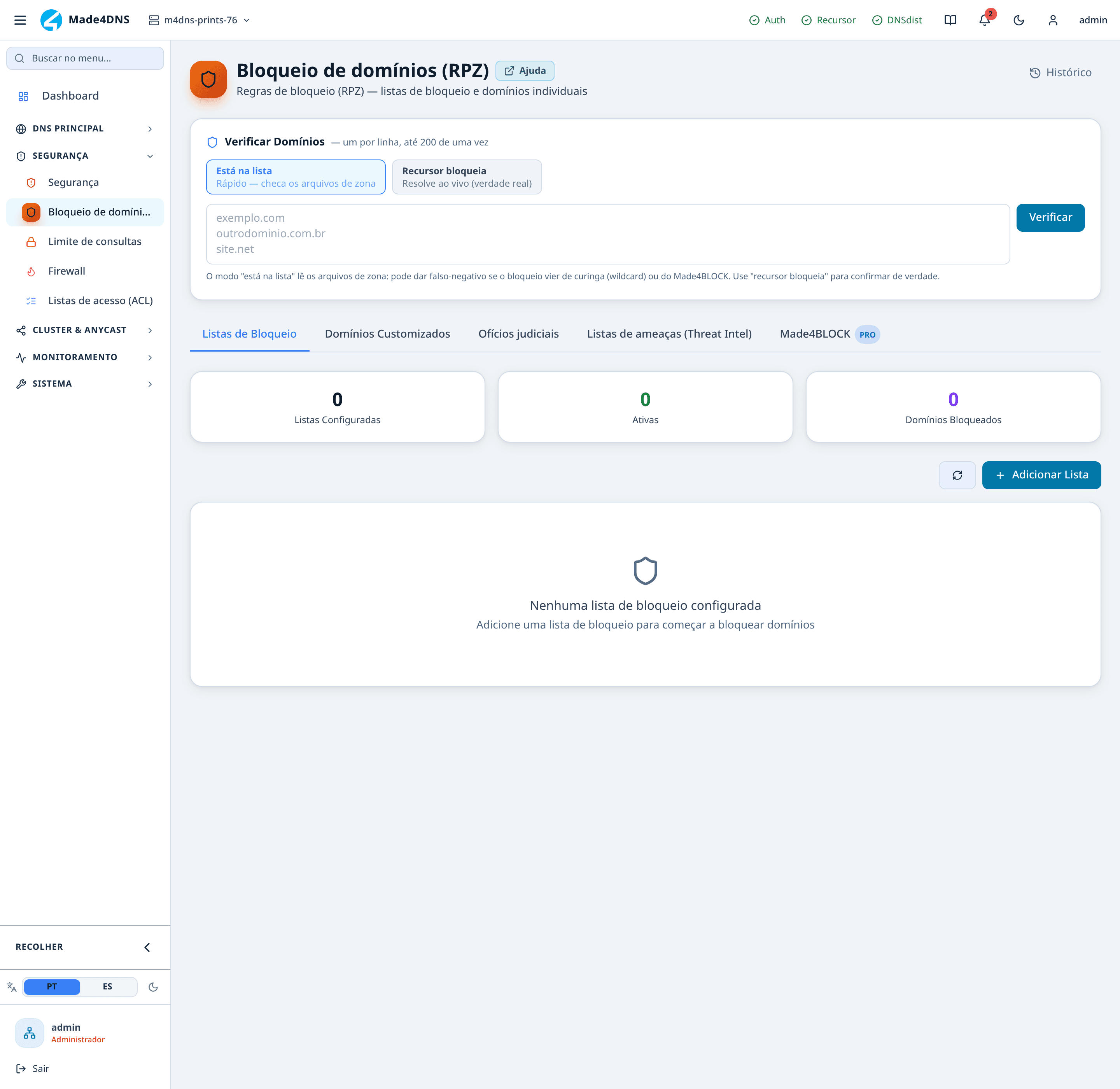Expand the DNS Principal section
The width and height of the screenshot is (1120, 1089).
pyautogui.click(x=85, y=129)
